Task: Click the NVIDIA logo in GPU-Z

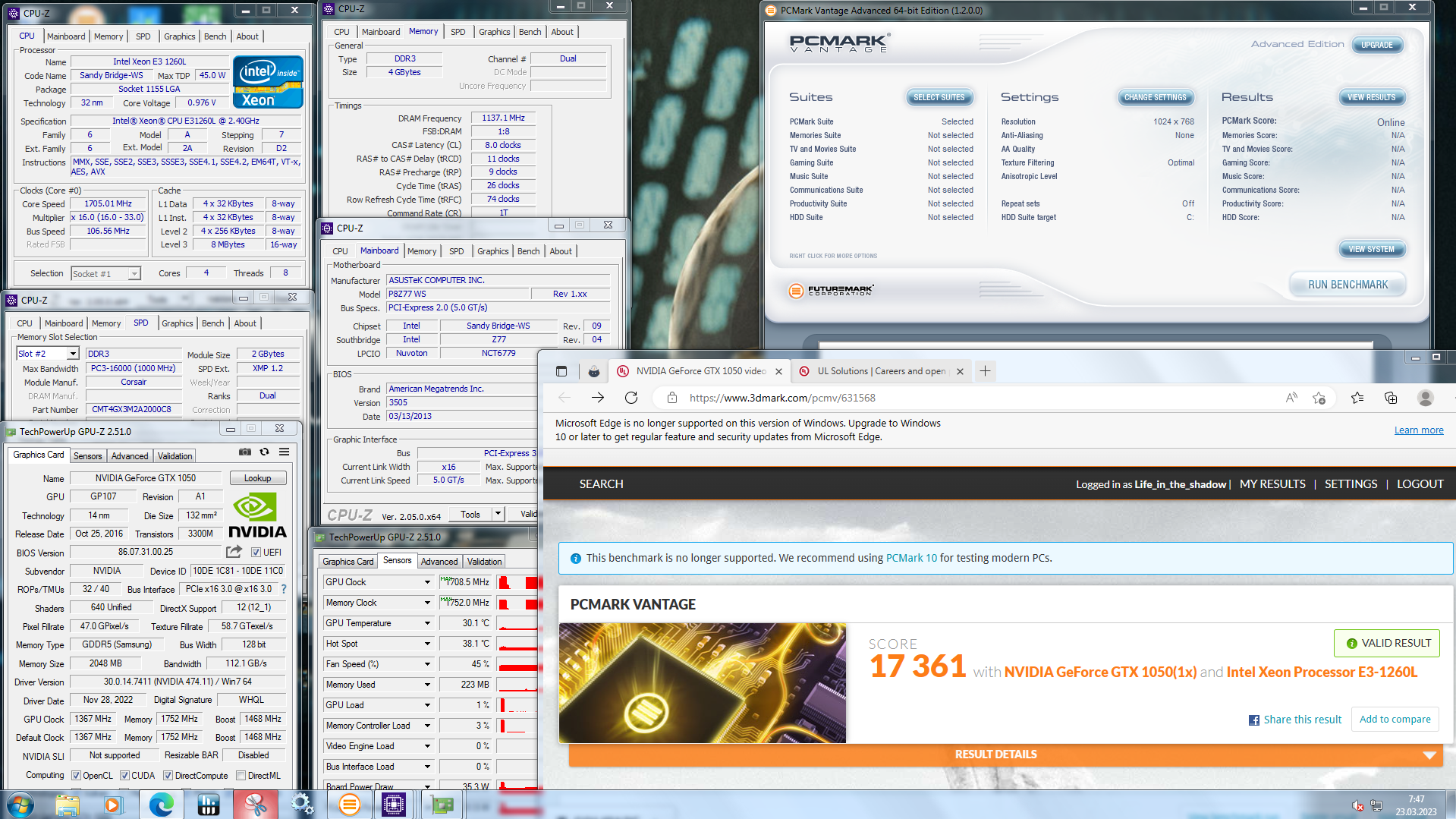Action: 257,516
